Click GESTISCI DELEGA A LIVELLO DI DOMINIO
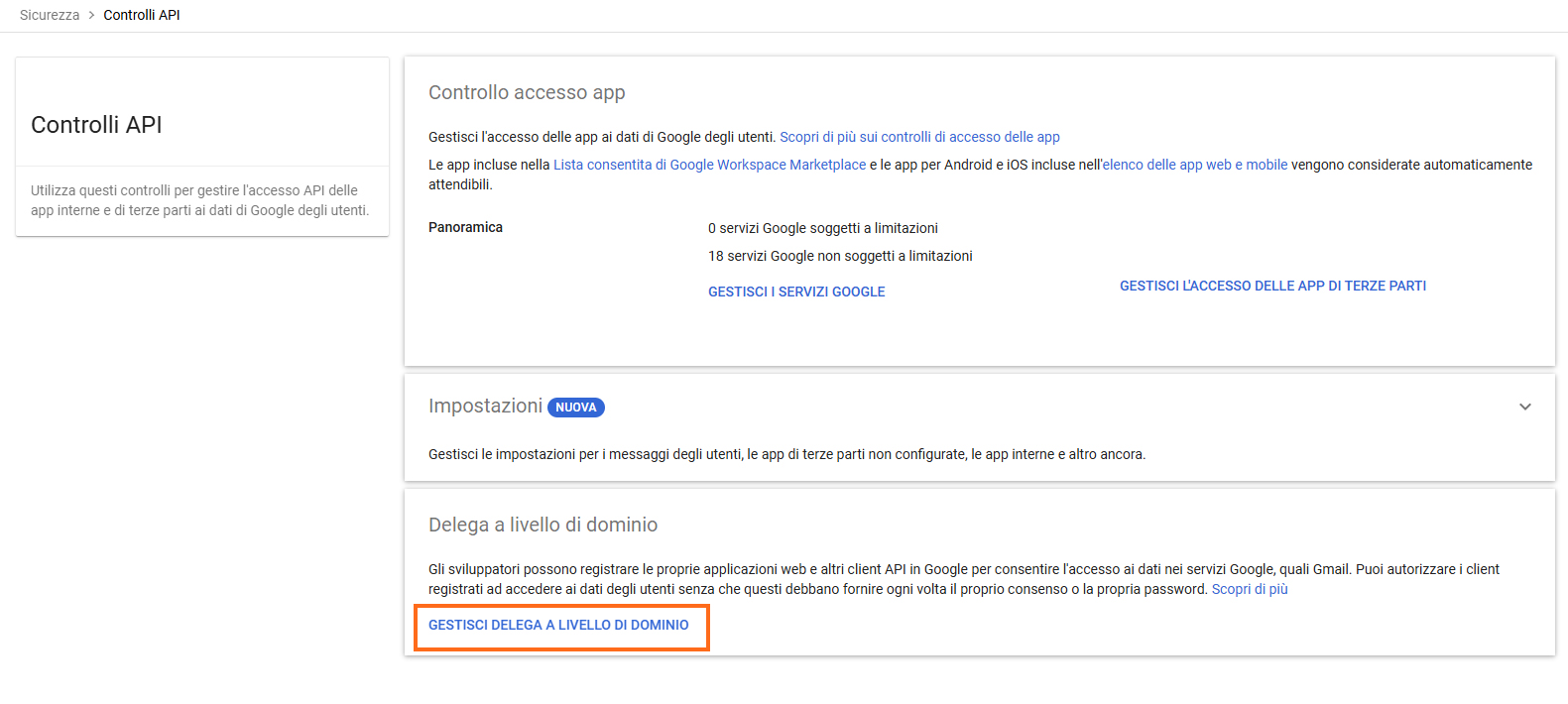 click(x=558, y=625)
